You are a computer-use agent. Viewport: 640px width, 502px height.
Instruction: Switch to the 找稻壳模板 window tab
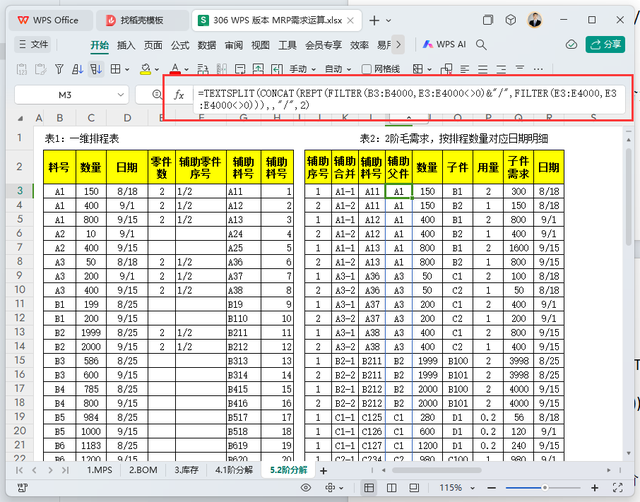click(142, 20)
